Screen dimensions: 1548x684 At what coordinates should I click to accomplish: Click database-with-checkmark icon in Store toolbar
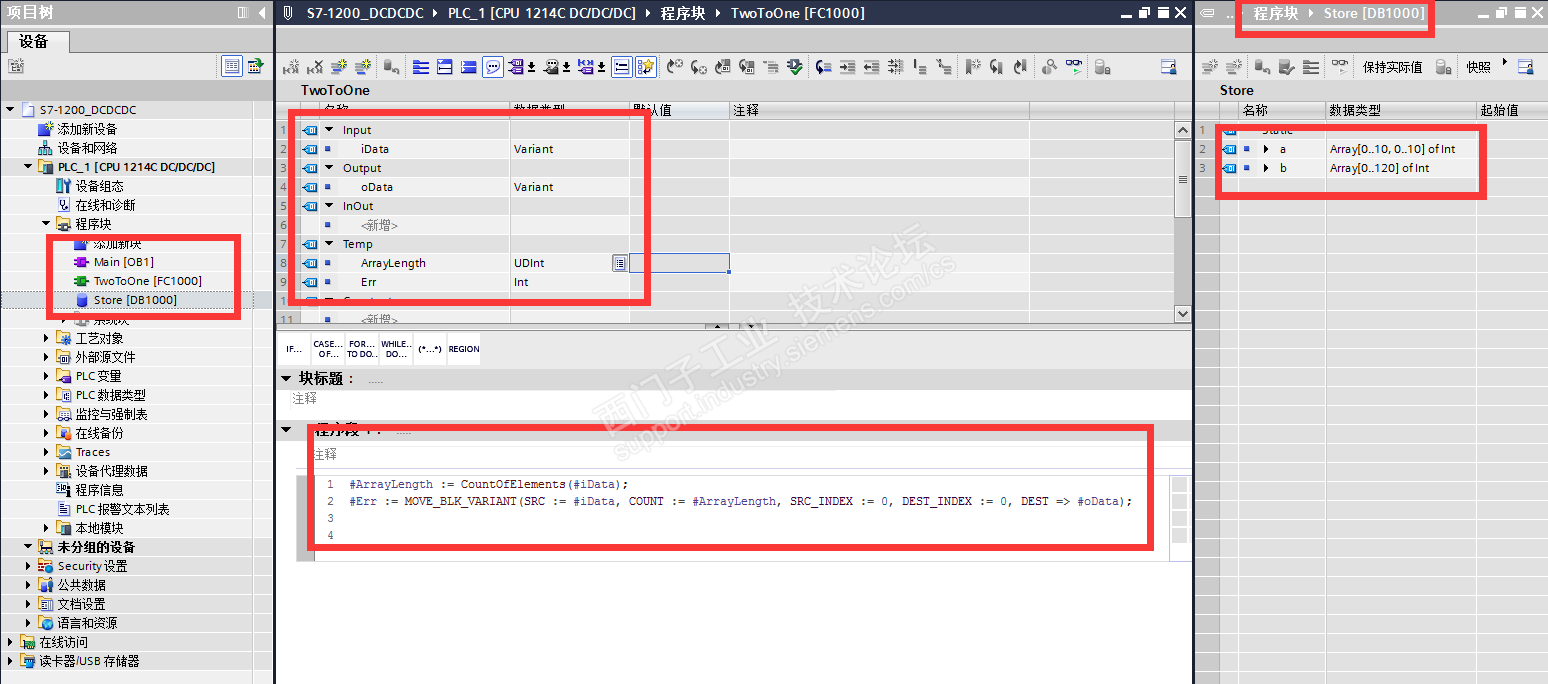[x=1287, y=67]
